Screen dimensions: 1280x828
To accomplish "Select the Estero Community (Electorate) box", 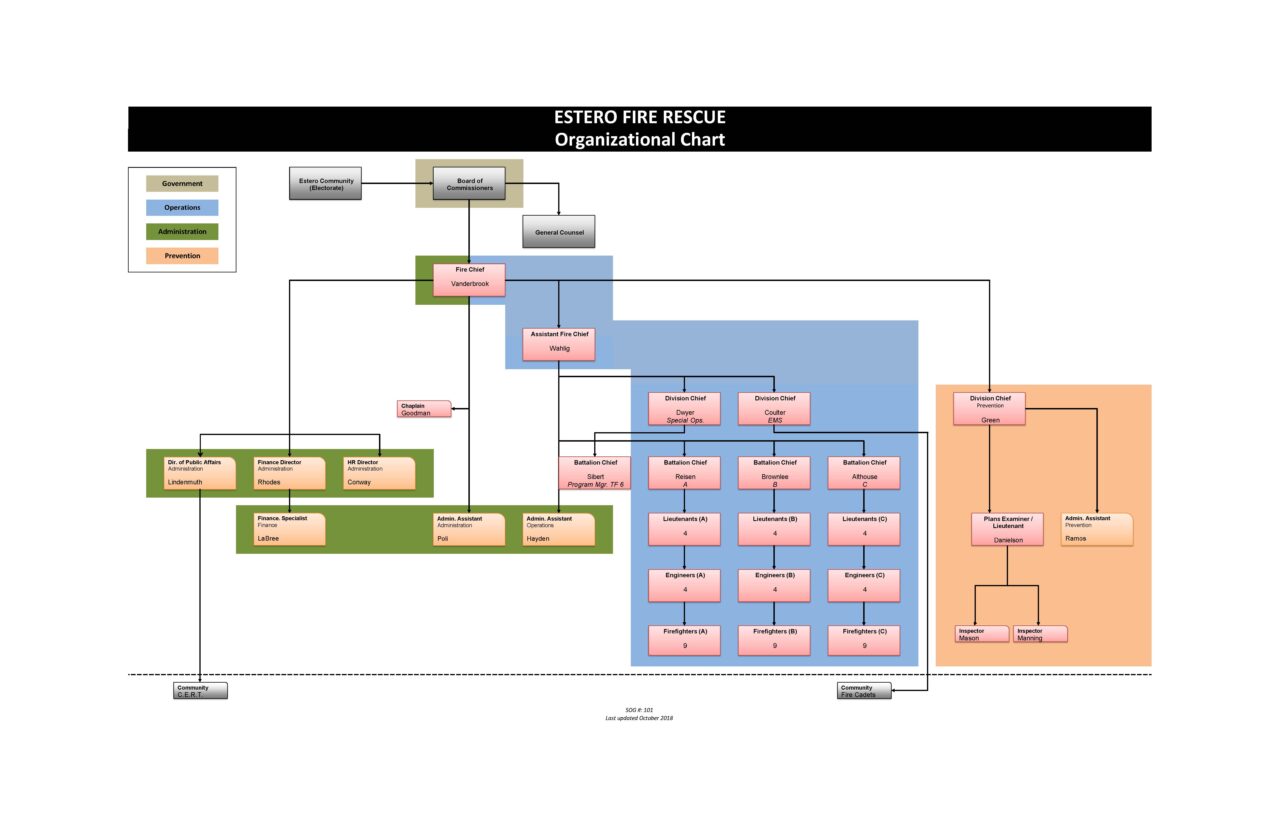I will coord(324,184).
